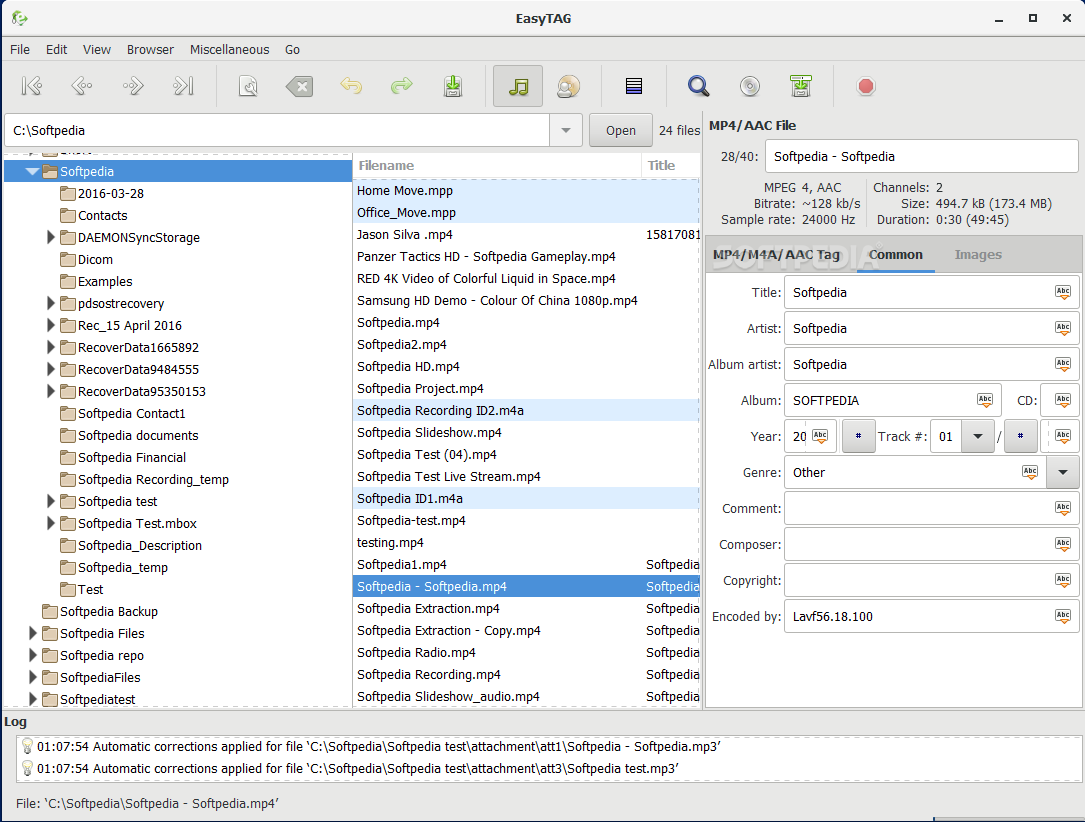1085x822 pixels.
Task: Open the Browser menu
Action: click(x=150, y=49)
